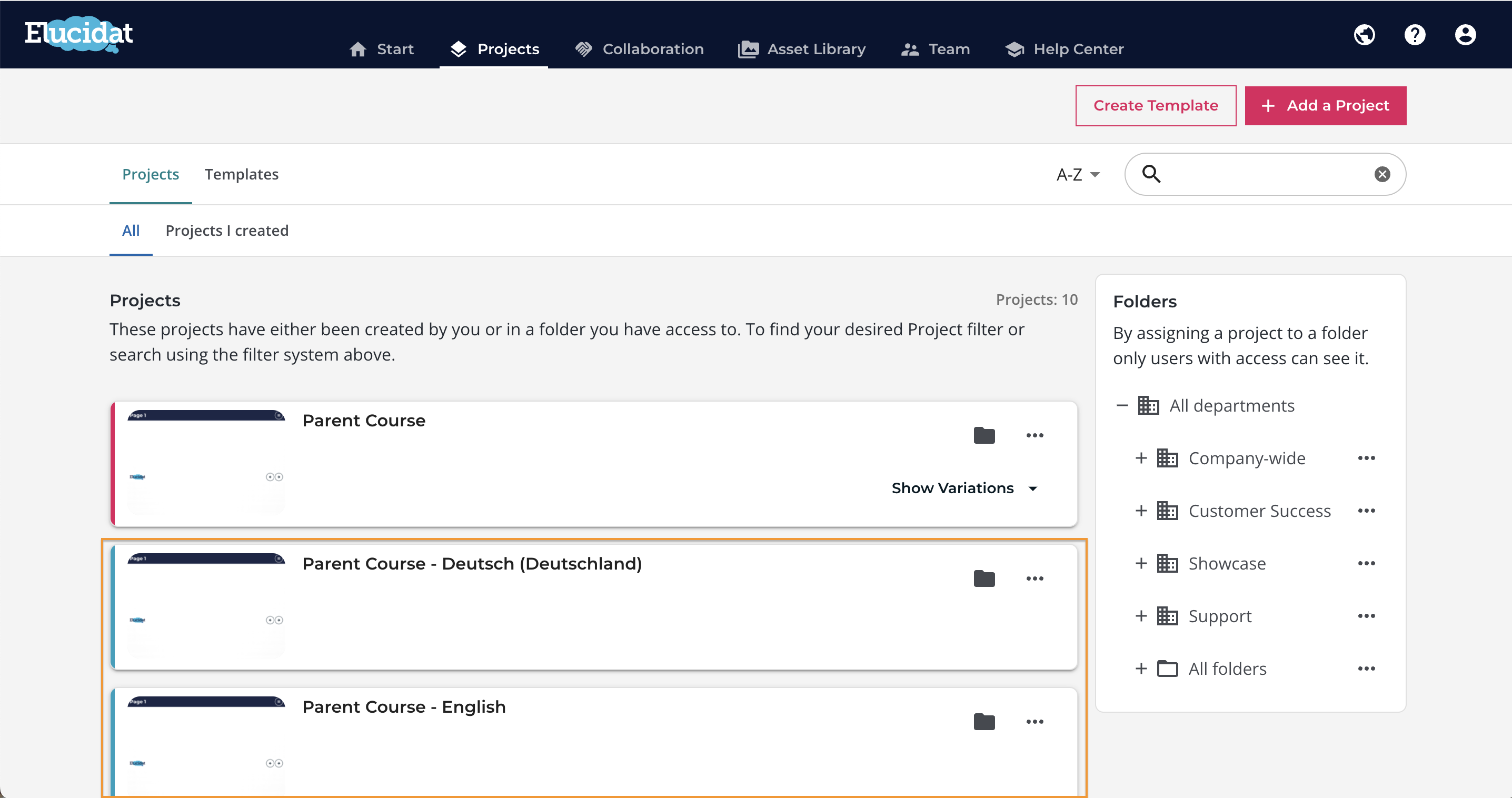Switch to the Templates tab

click(x=241, y=174)
